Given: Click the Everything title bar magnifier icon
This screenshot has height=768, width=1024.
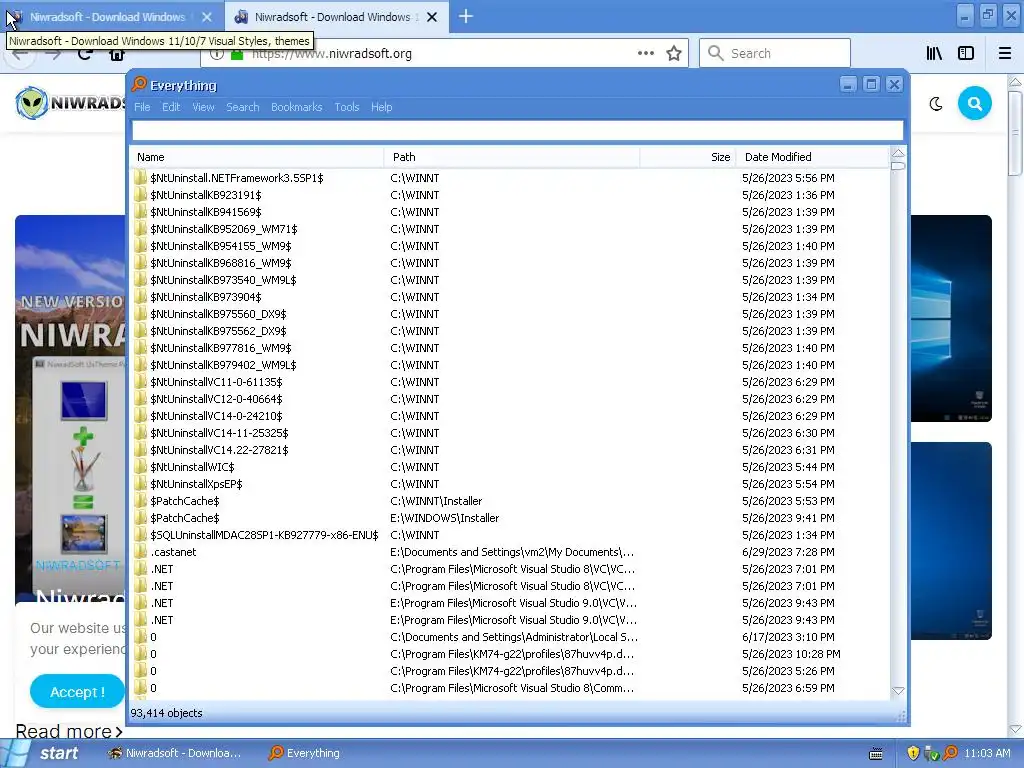Looking at the screenshot, I should (x=138, y=85).
